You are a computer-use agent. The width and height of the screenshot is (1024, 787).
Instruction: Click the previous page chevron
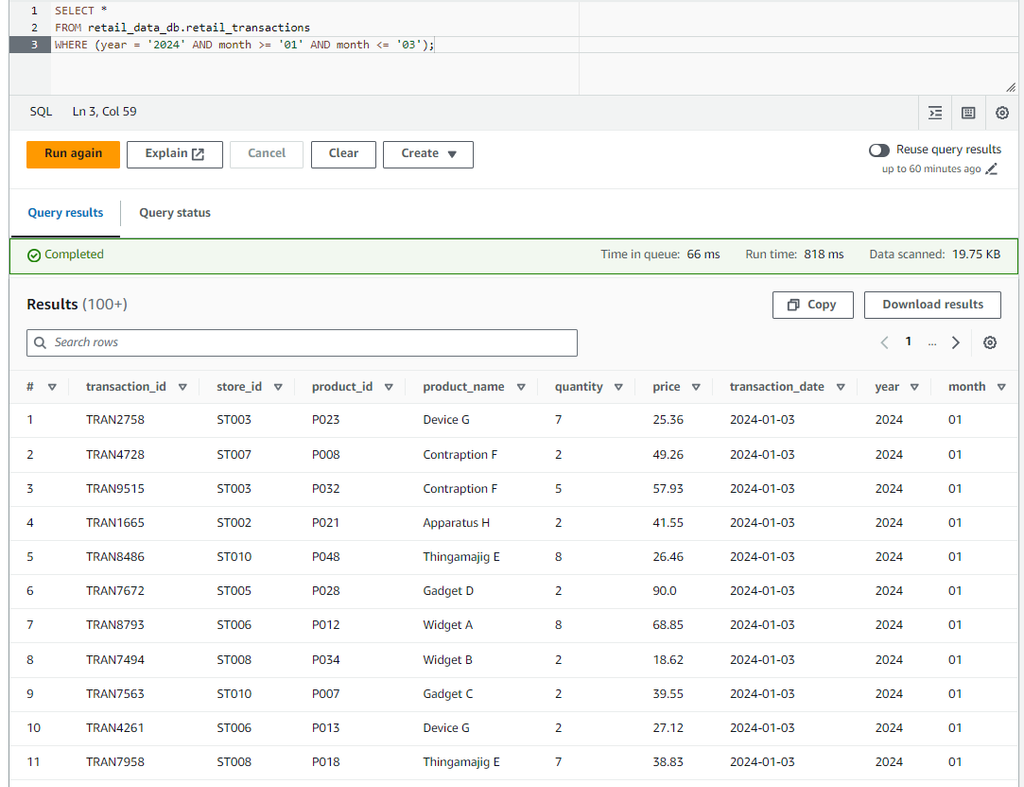(884, 342)
